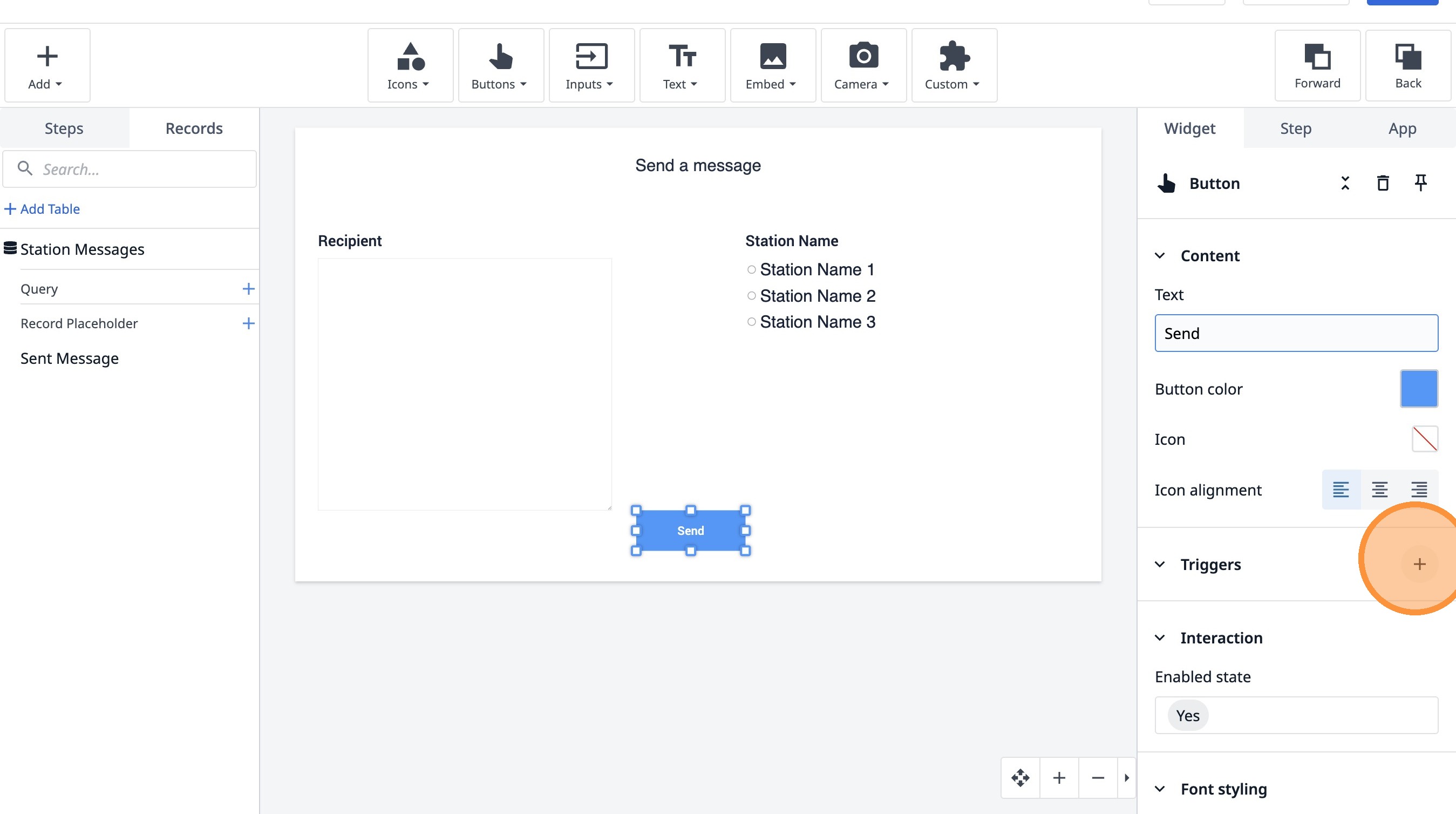Click the Send button on the canvas
Viewport: 1456px width, 814px height.
[690, 530]
